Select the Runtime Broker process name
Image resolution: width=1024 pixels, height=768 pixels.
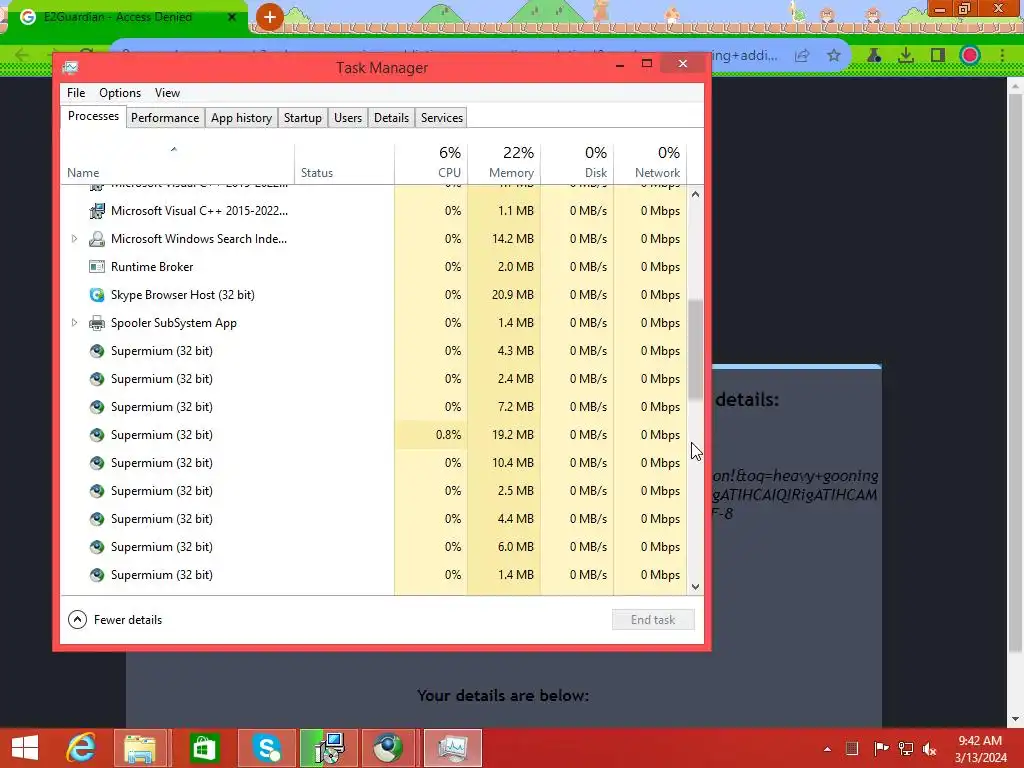pyautogui.click(x=152, y=267)
